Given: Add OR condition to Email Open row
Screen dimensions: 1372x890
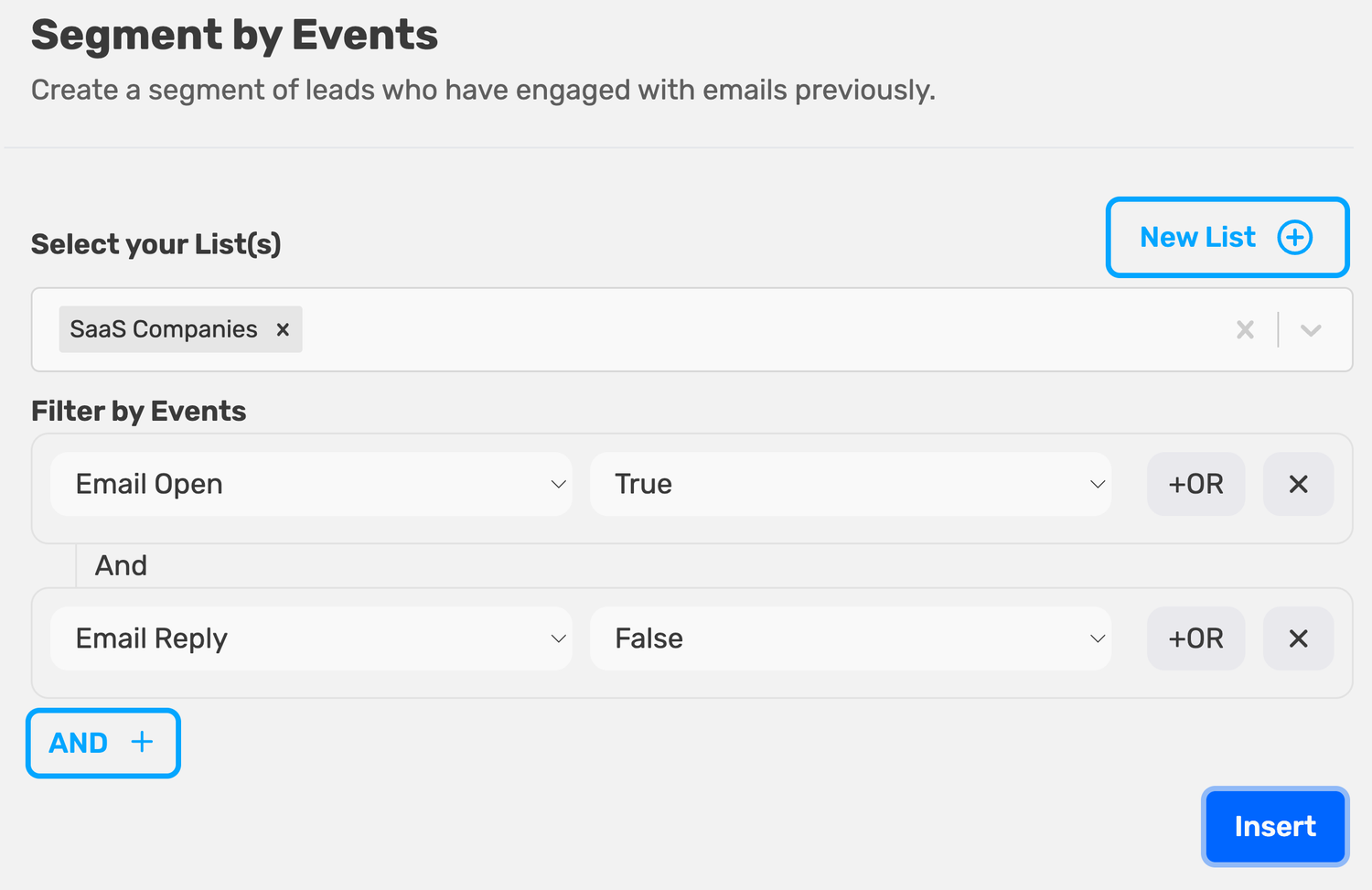Looking at the screenshot, I should (x=1195, y=484).
